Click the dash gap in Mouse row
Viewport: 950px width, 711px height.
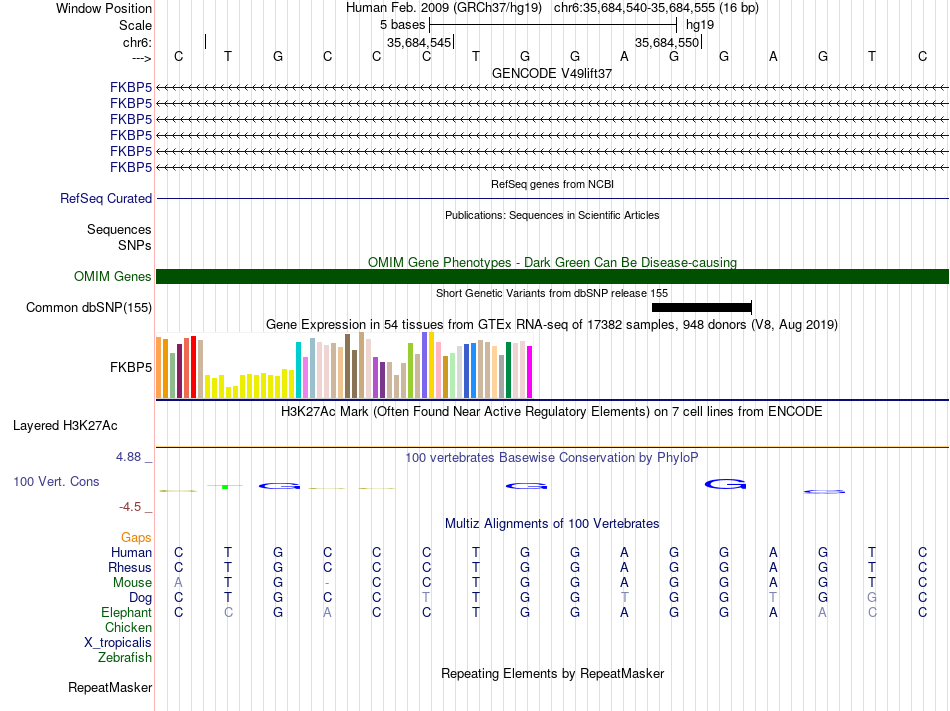(x=327, y=583)
